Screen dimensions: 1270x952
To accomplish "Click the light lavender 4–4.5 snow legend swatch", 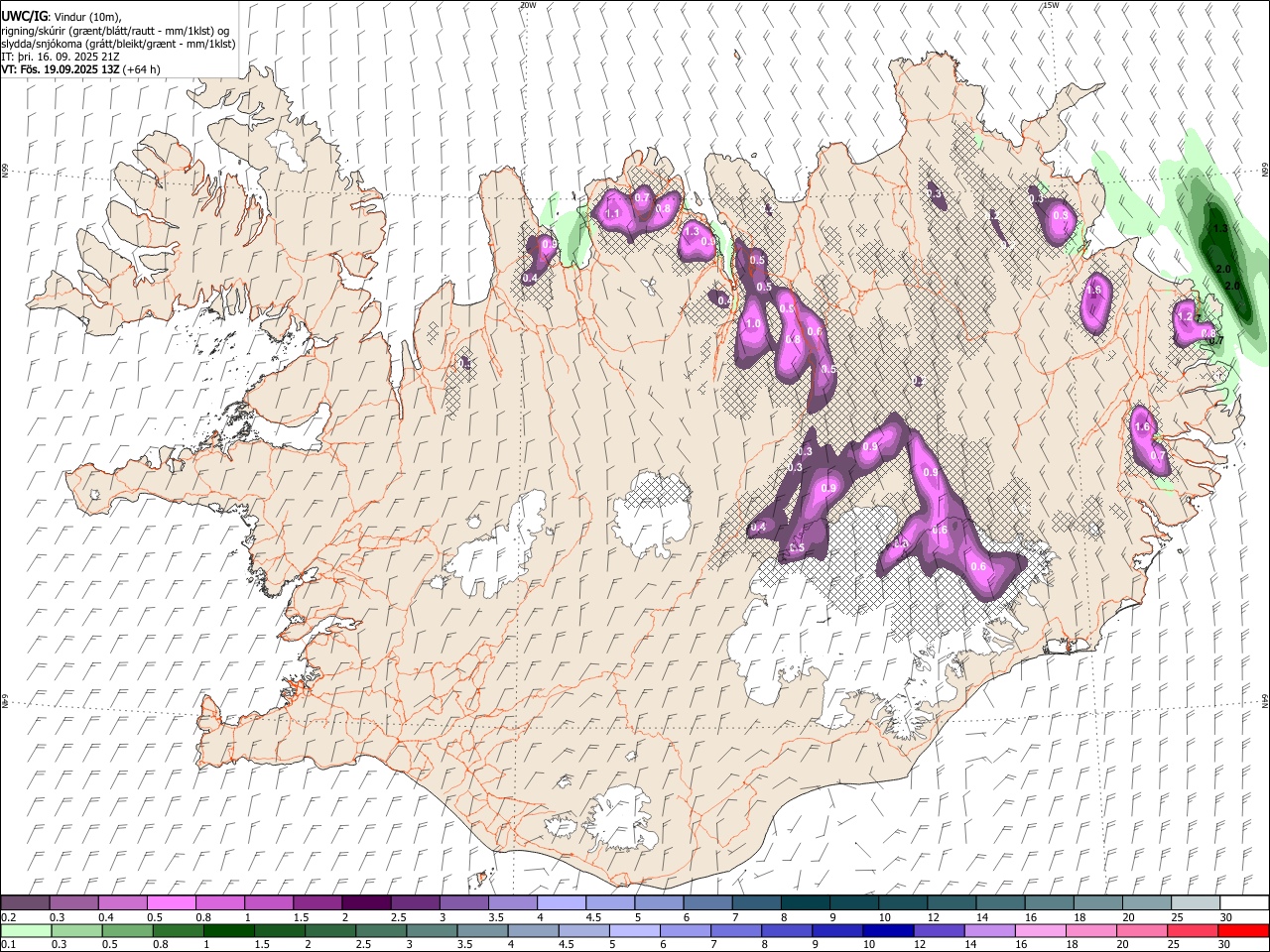I will tap(561, 902).
